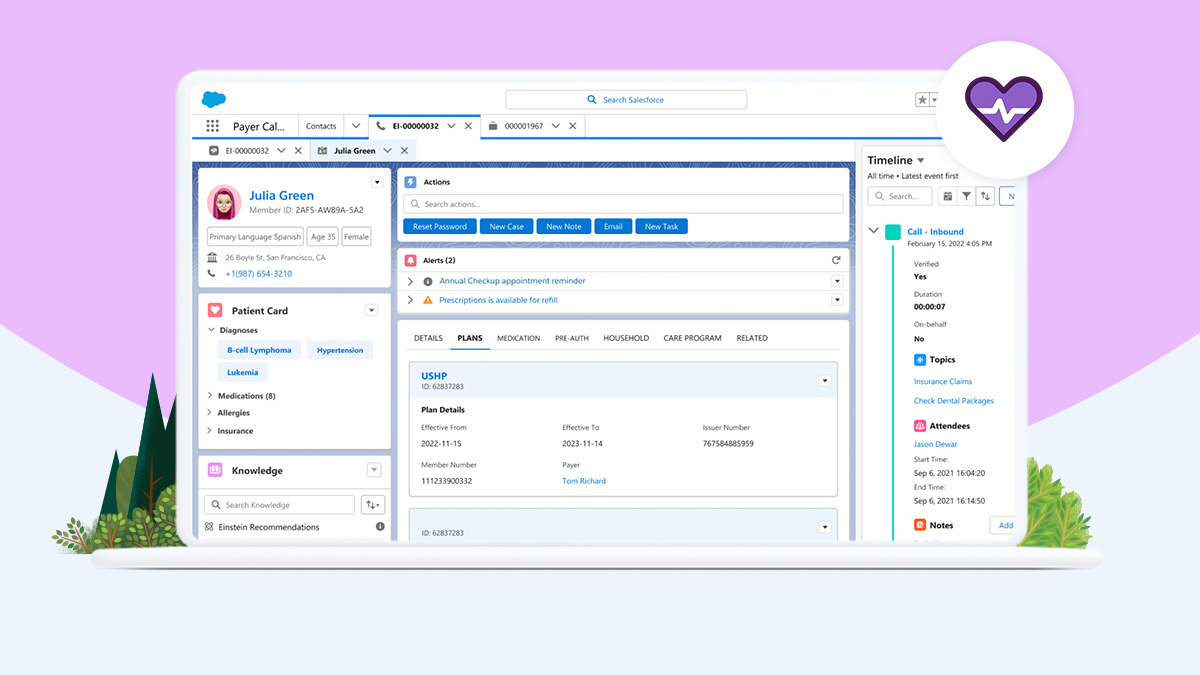Click the Salesforce cloud logo
1200x675 pixels.
coord(213,99)
